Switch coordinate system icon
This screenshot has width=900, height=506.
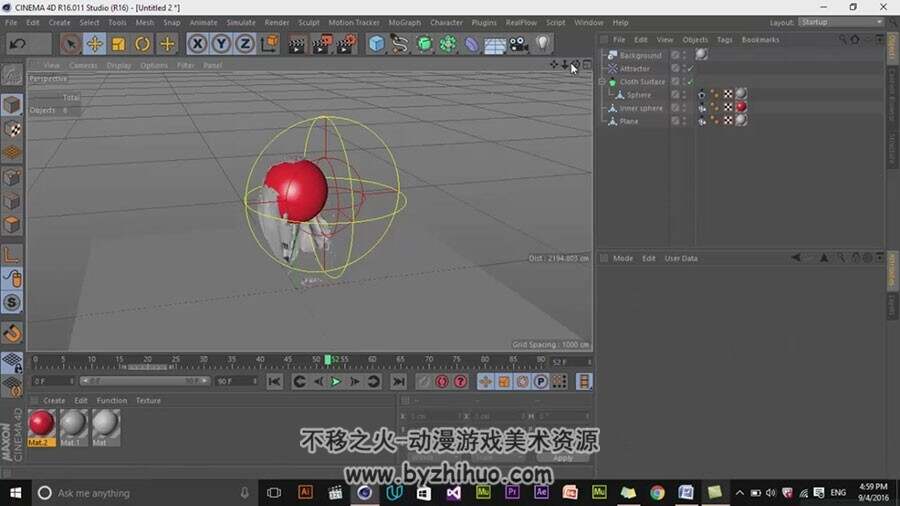tap(269, 44)
